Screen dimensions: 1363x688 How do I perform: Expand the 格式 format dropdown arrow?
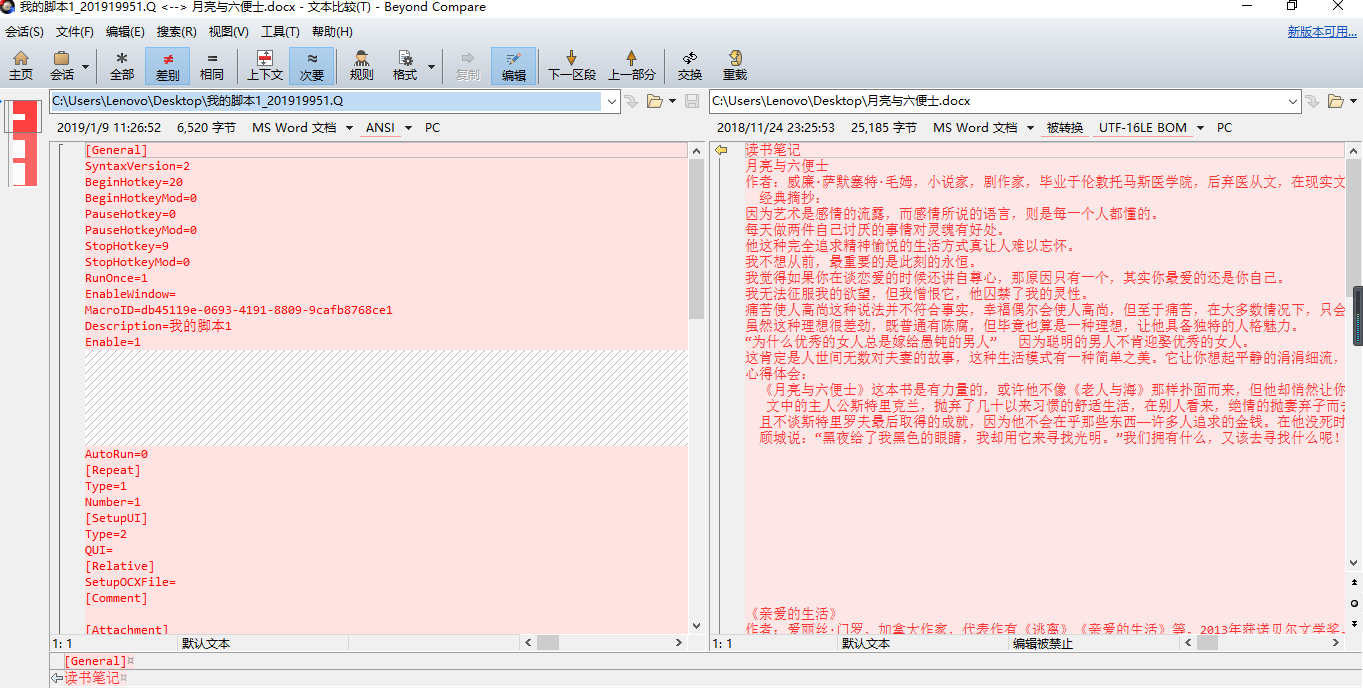coord(431,67)
